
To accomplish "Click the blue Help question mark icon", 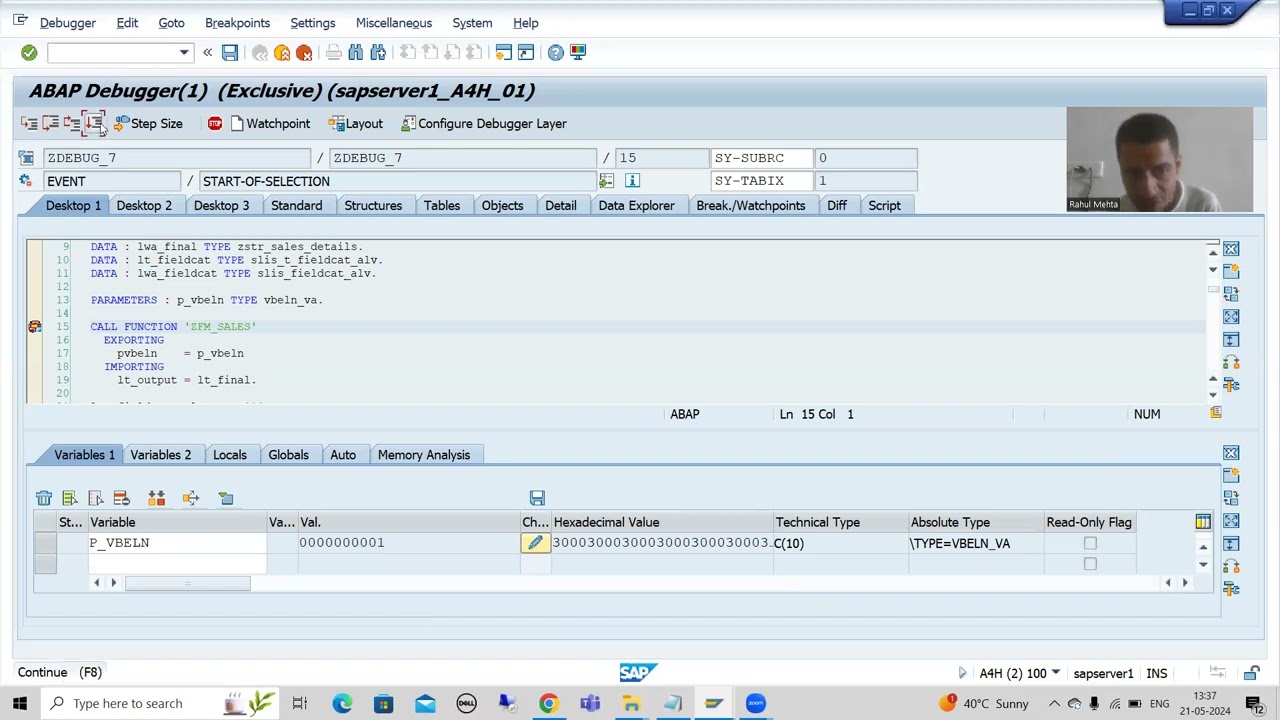I will point(555,52).
